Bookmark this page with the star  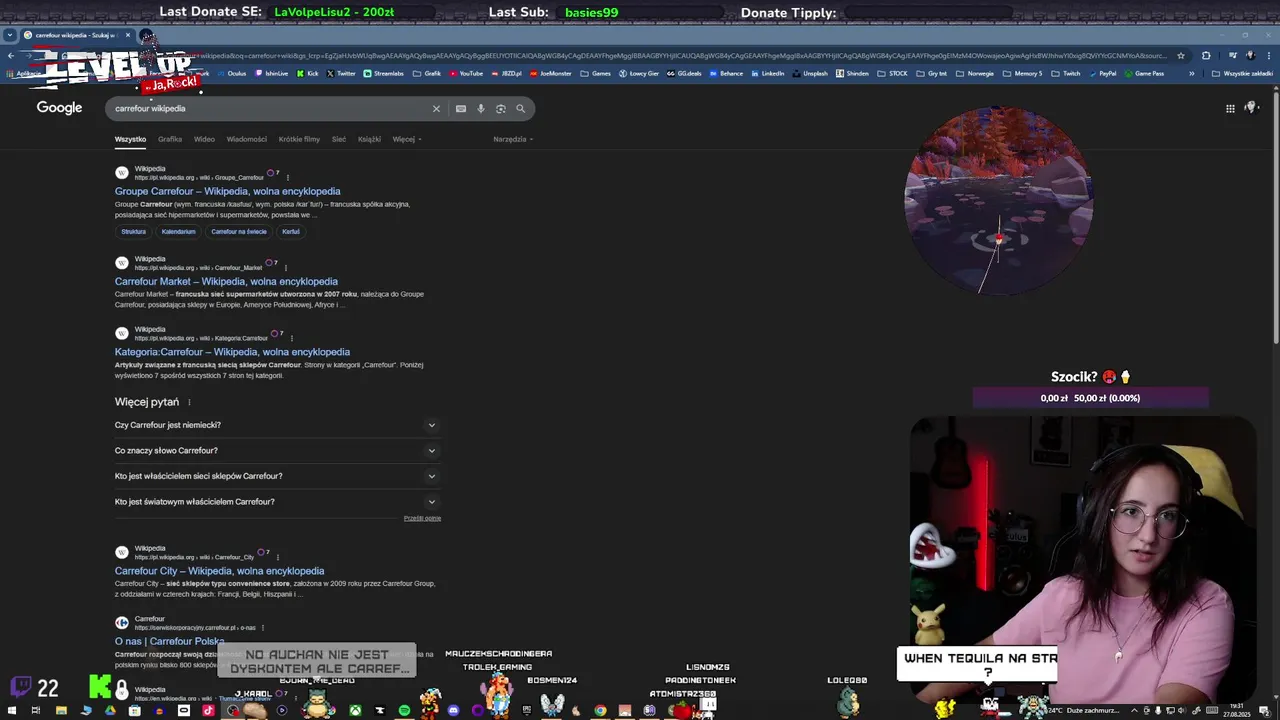tap(1181, 56)
